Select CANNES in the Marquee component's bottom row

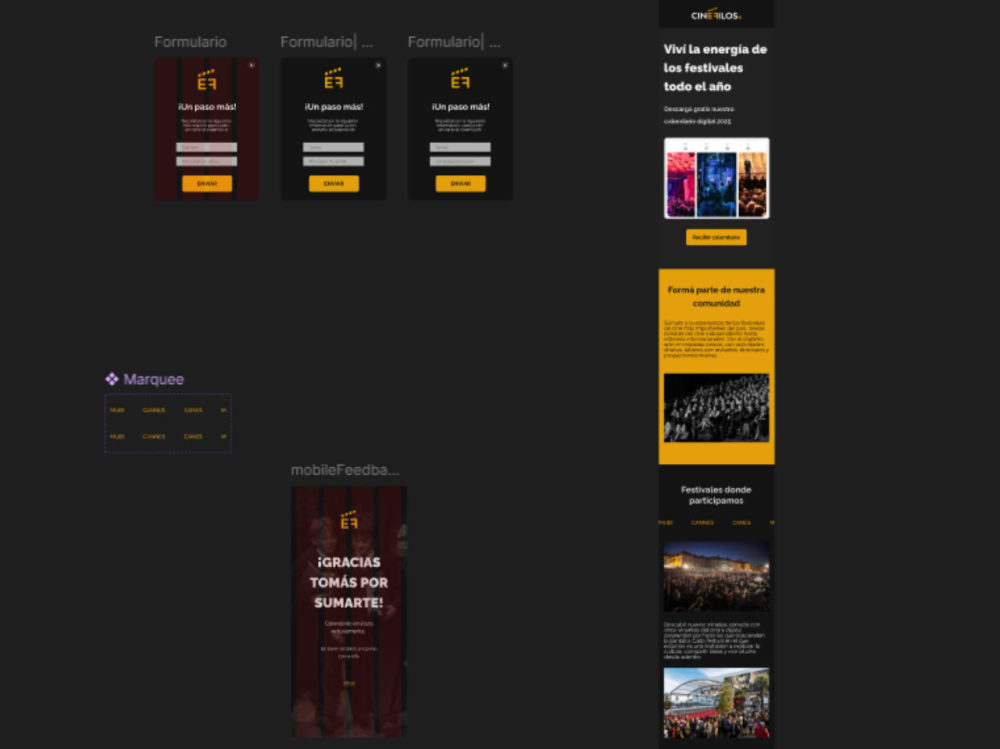tap(154, 436)
